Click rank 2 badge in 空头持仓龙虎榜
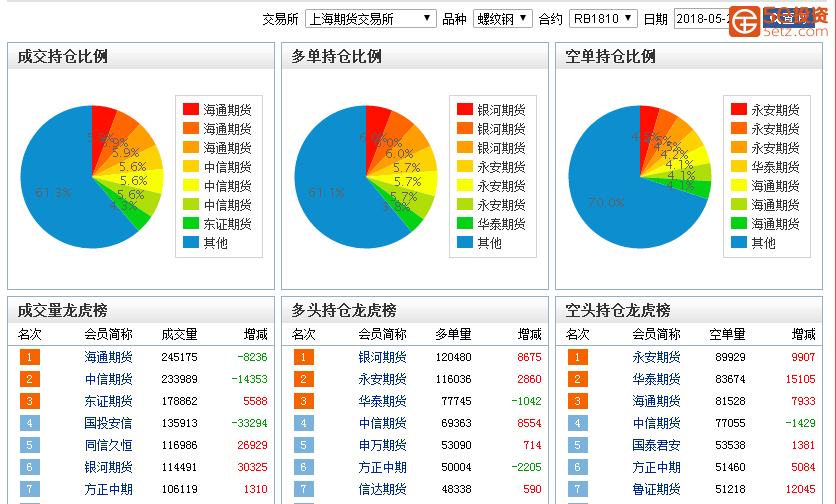This screenshot has width=836, height=504. (x=578, y=379)
